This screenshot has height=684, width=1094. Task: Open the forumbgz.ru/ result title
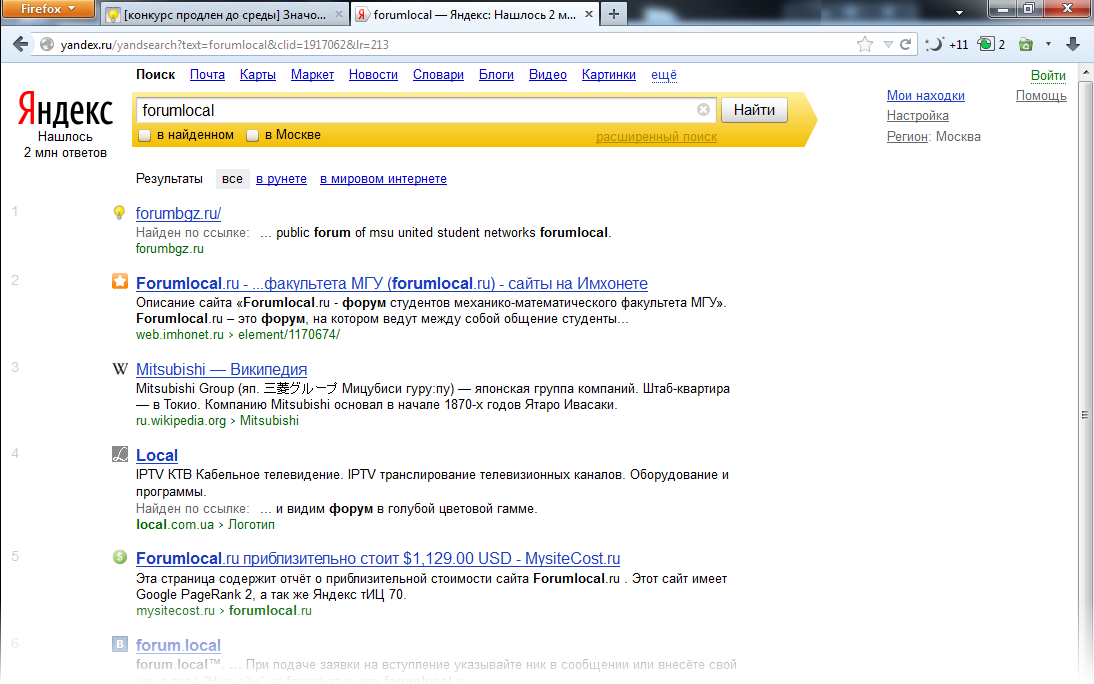pos(178,214)
